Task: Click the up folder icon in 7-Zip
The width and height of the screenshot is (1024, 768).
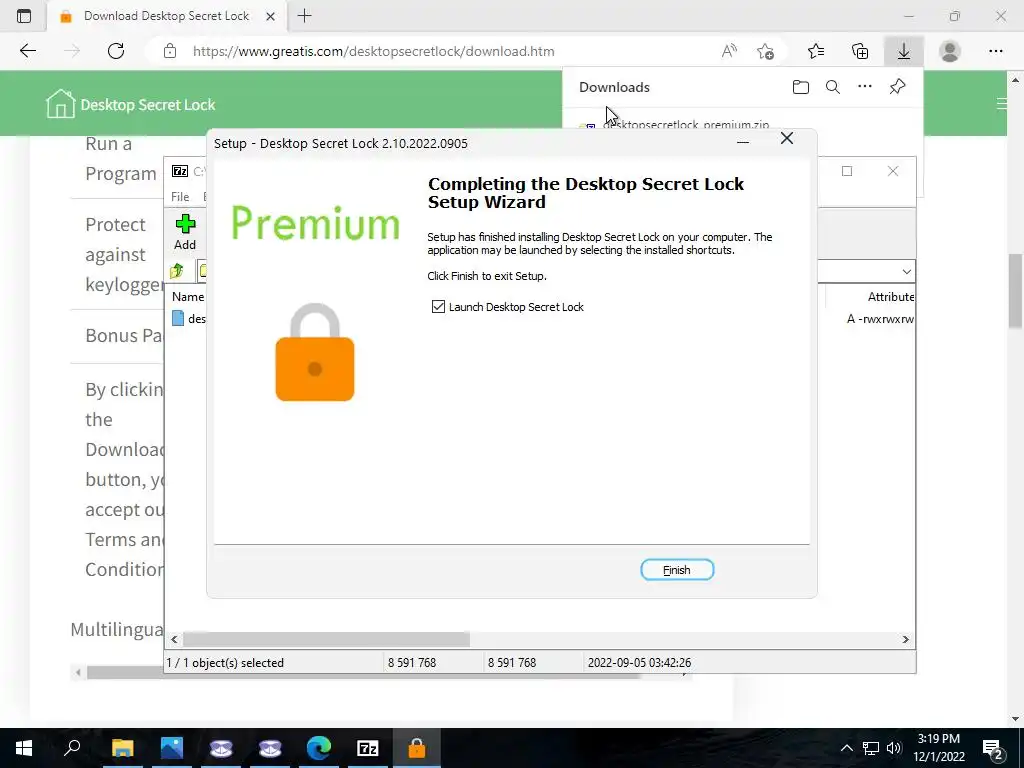Action: (177, 270)
